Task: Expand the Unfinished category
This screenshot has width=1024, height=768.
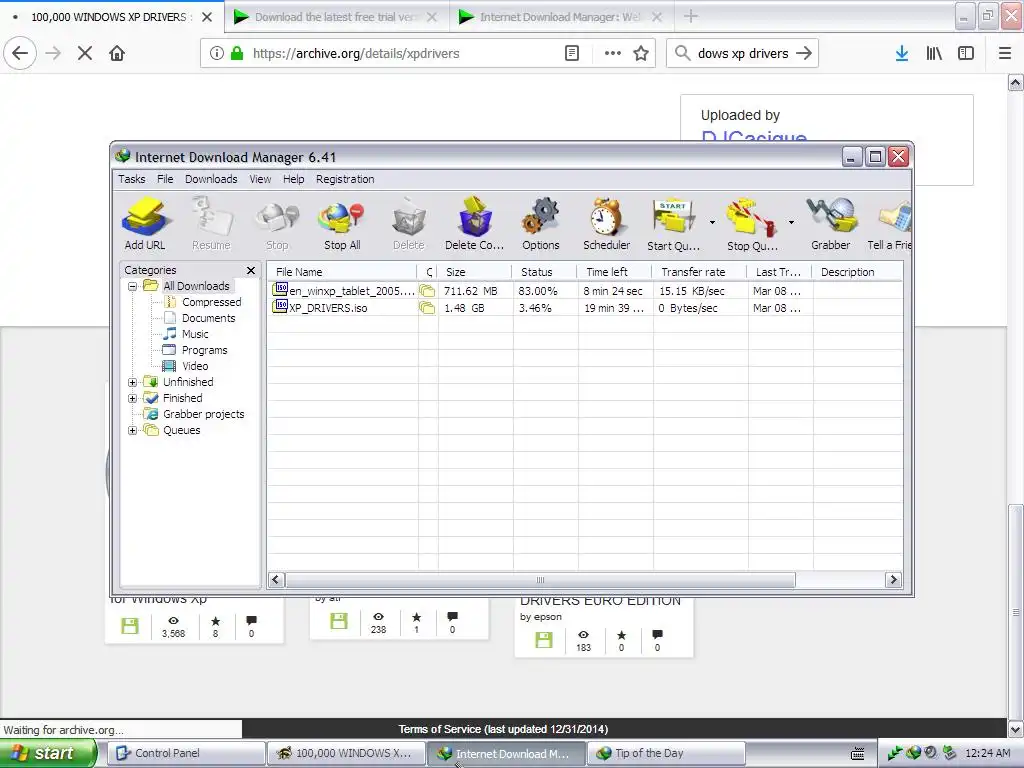Action: [x=133, y=382]
